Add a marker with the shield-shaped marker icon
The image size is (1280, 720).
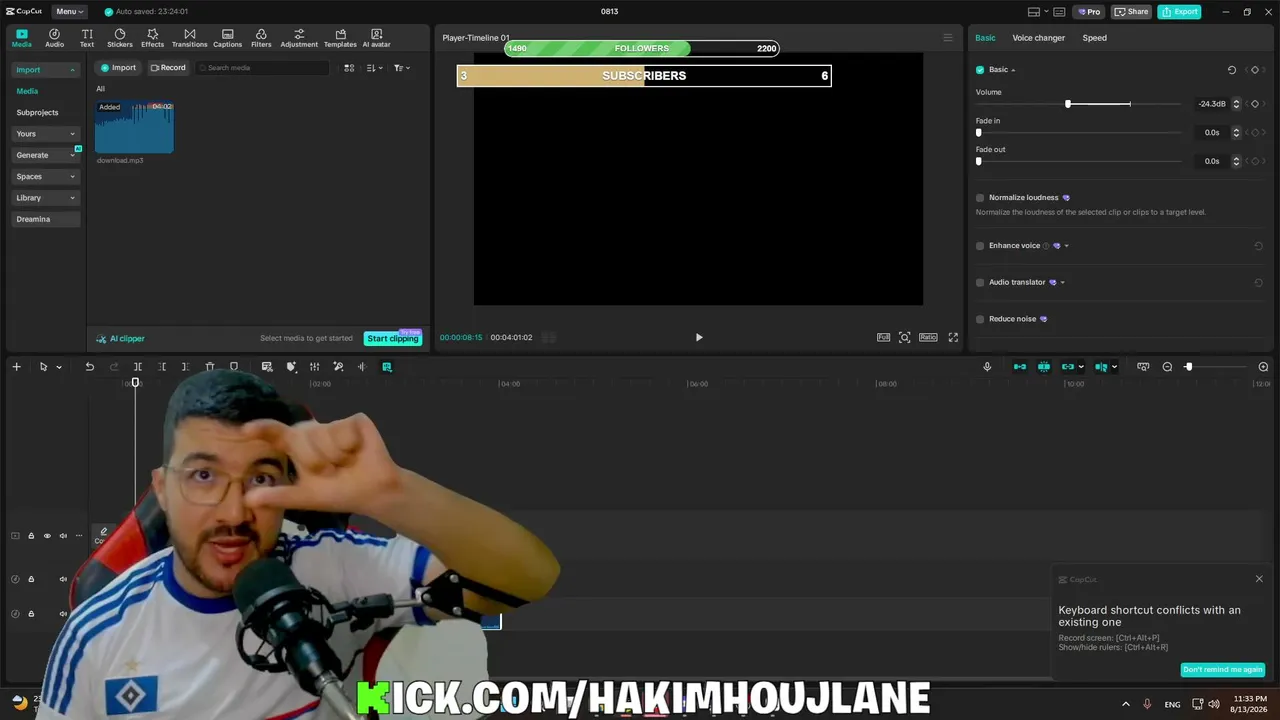click(234, 367)
